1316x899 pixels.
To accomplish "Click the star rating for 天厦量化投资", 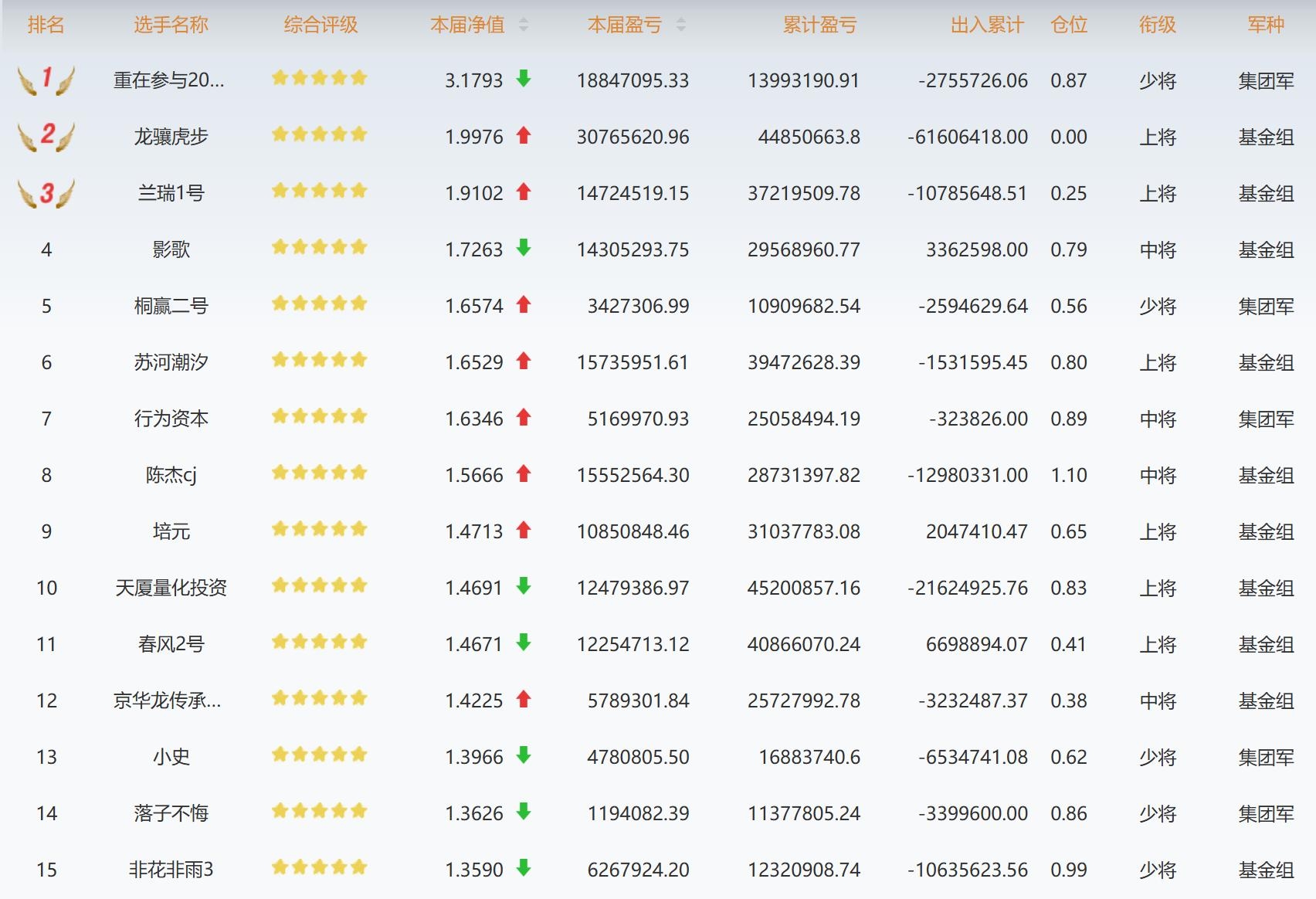I will [x=319, y=586].
